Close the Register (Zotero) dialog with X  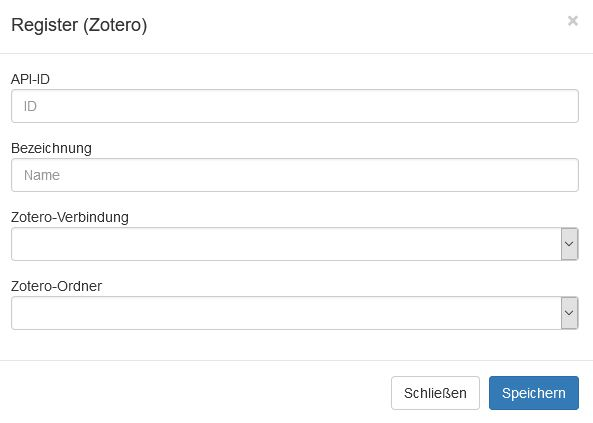click(573, 21)
